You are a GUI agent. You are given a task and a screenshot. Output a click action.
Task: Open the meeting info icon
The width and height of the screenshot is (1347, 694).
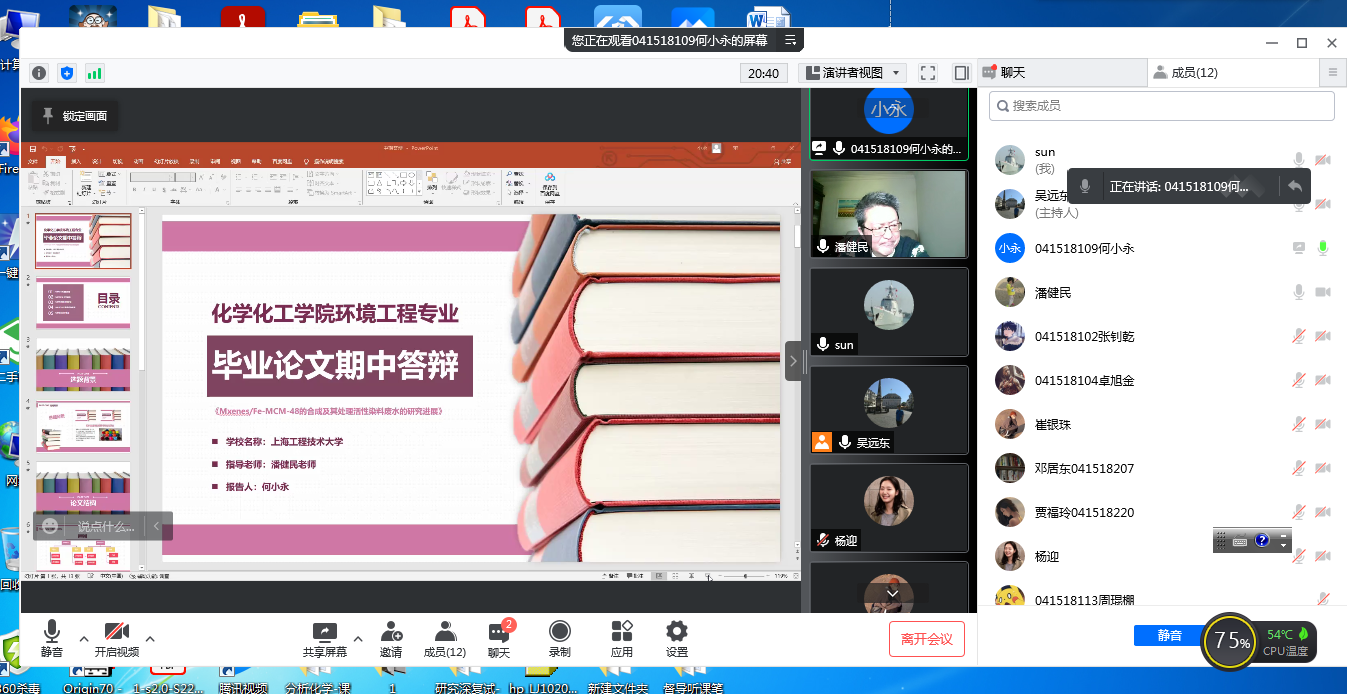(x=39, y=73)
